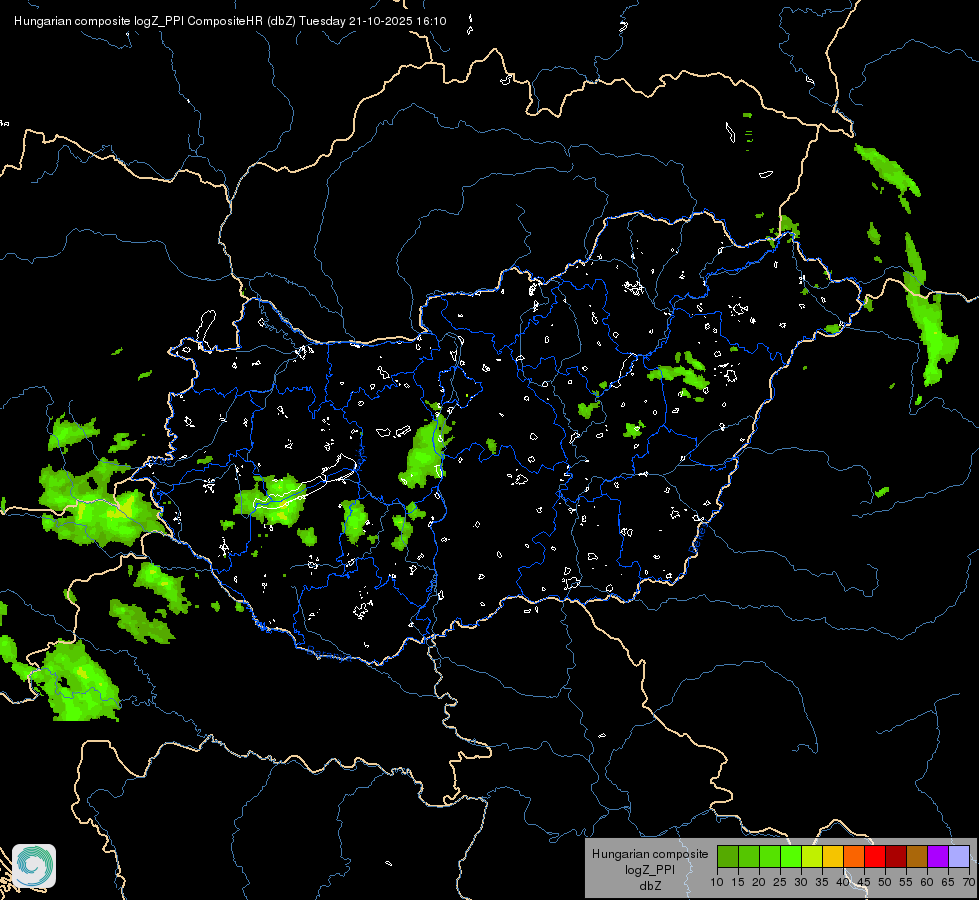Click the 40–45 dBZ orange legend swatch

point(854,856)
